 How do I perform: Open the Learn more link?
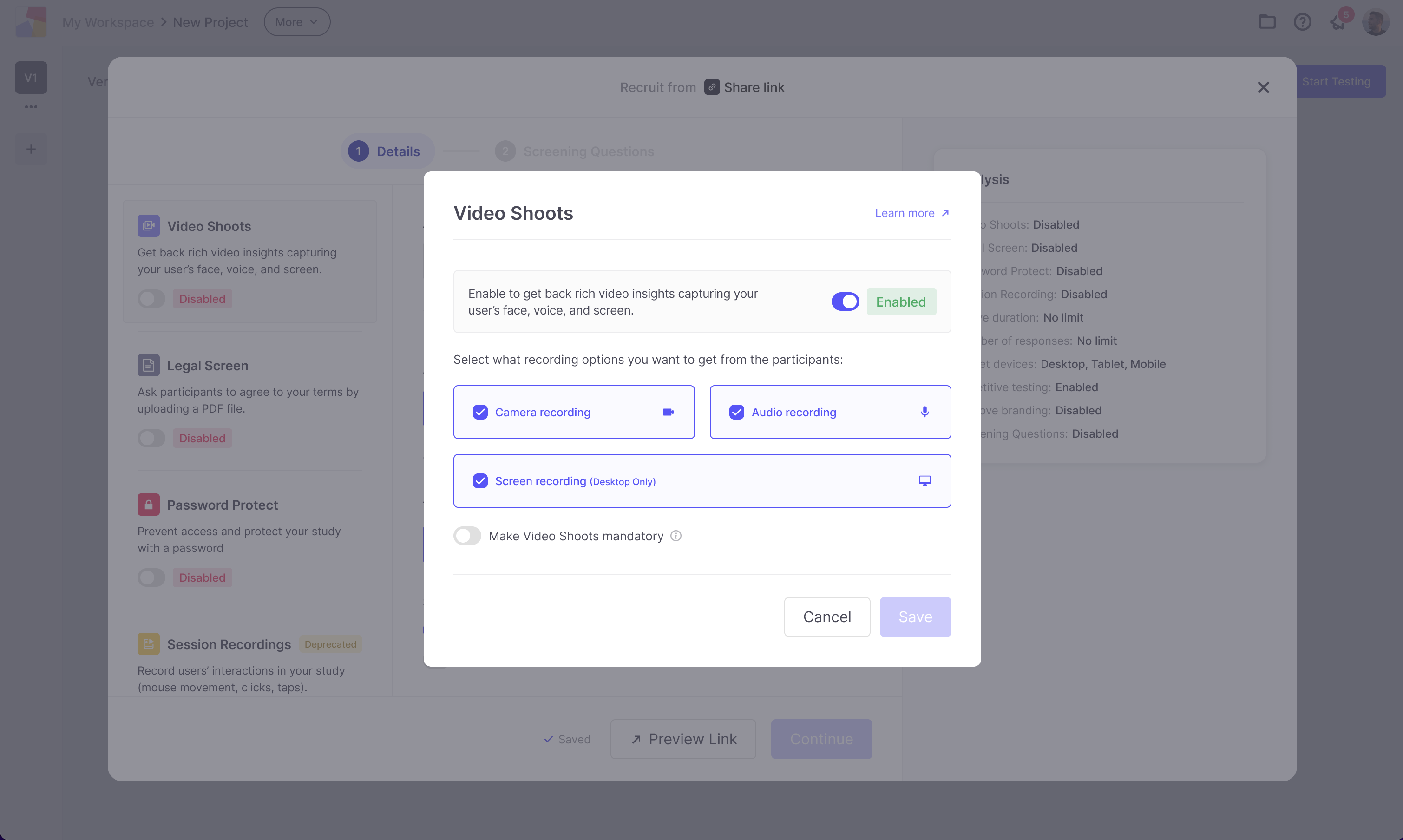[912, 213]
